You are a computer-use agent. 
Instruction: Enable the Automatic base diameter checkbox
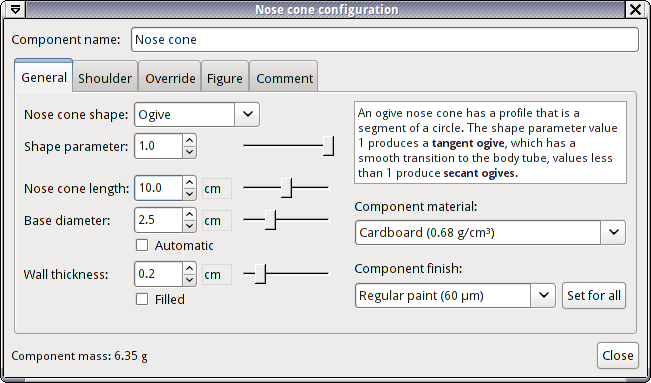pos(142,246)
